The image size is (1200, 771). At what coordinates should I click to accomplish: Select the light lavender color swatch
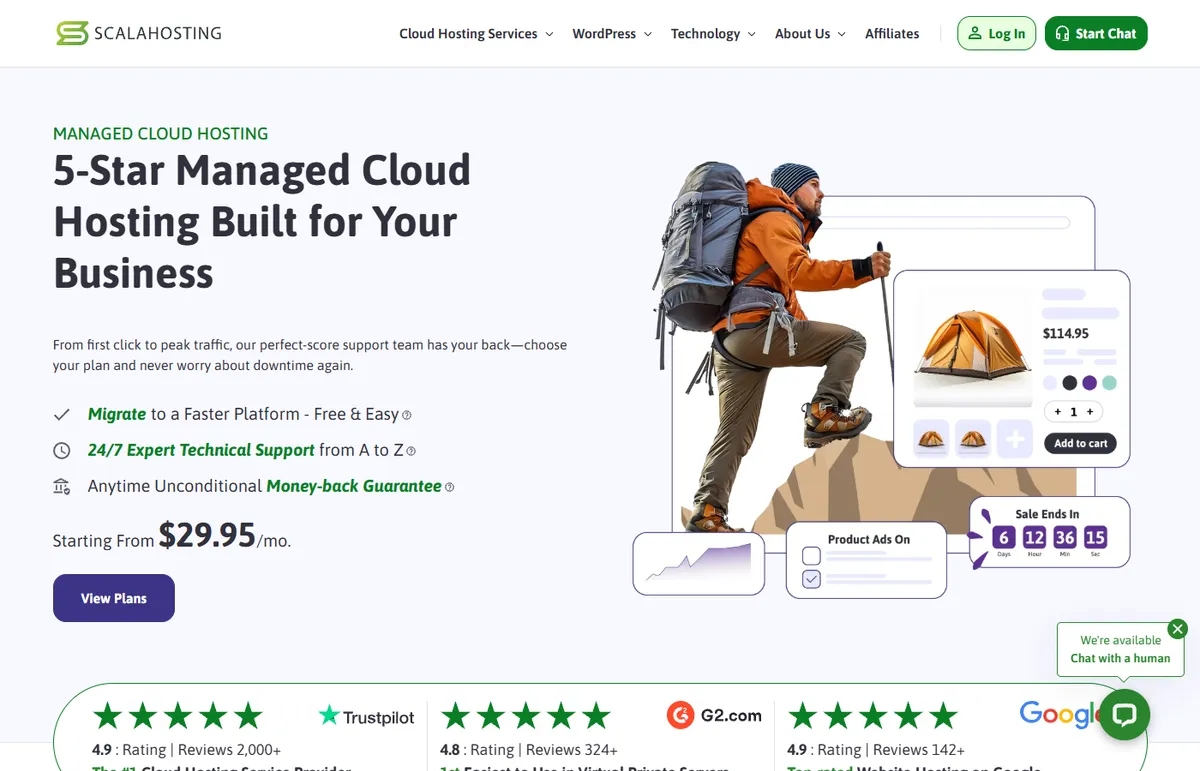point(1050,383)
